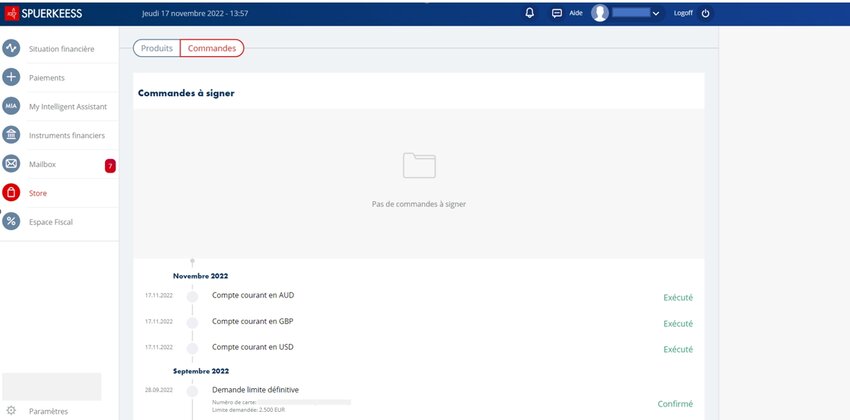Click the Mailbox badge showing 7
The image size is (850, 420).
[110, 166]
